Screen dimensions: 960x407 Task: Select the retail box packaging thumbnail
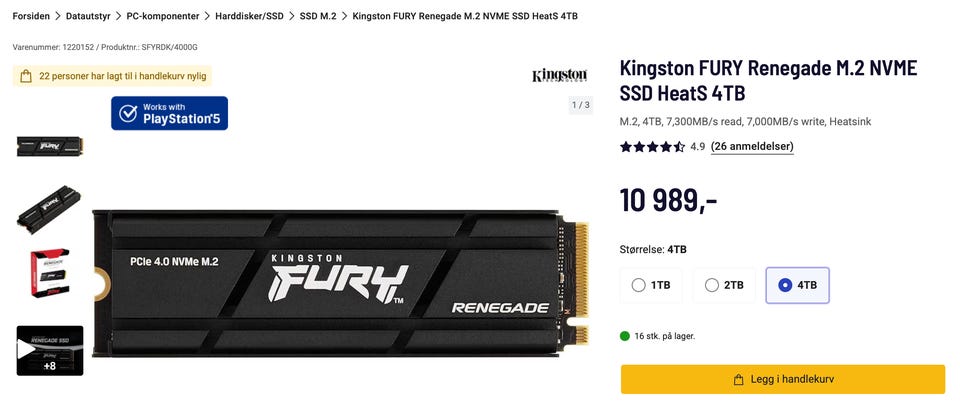pos(50,273)
